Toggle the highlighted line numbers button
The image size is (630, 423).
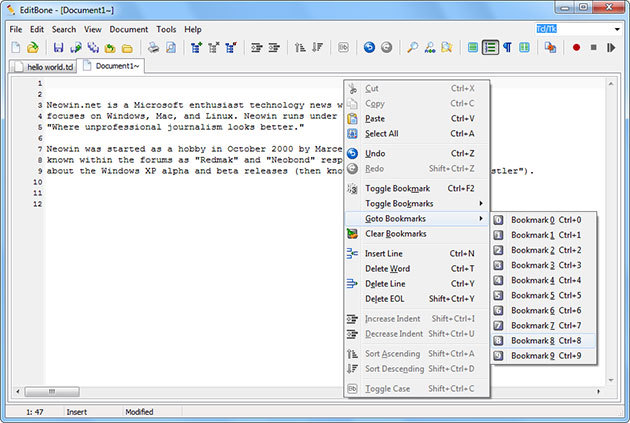click(x=490, y=47)
